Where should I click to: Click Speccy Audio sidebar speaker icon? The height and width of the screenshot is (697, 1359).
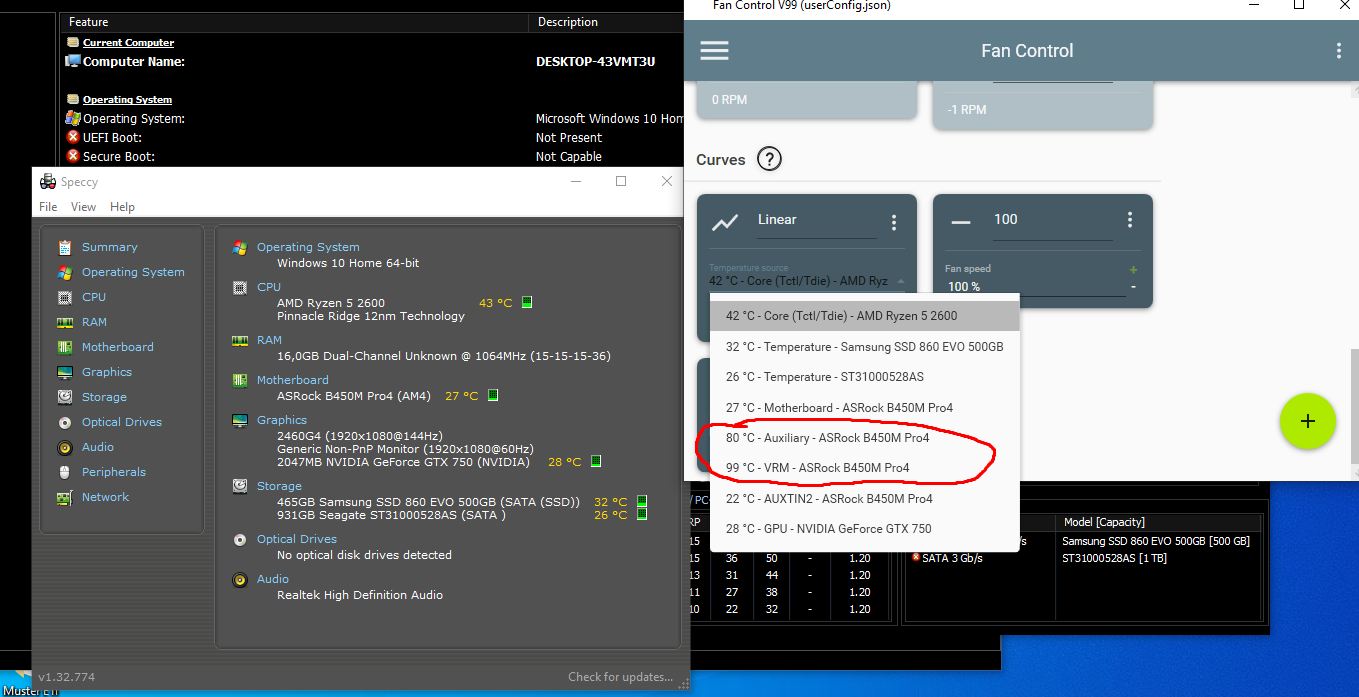[x=65, y=447]
